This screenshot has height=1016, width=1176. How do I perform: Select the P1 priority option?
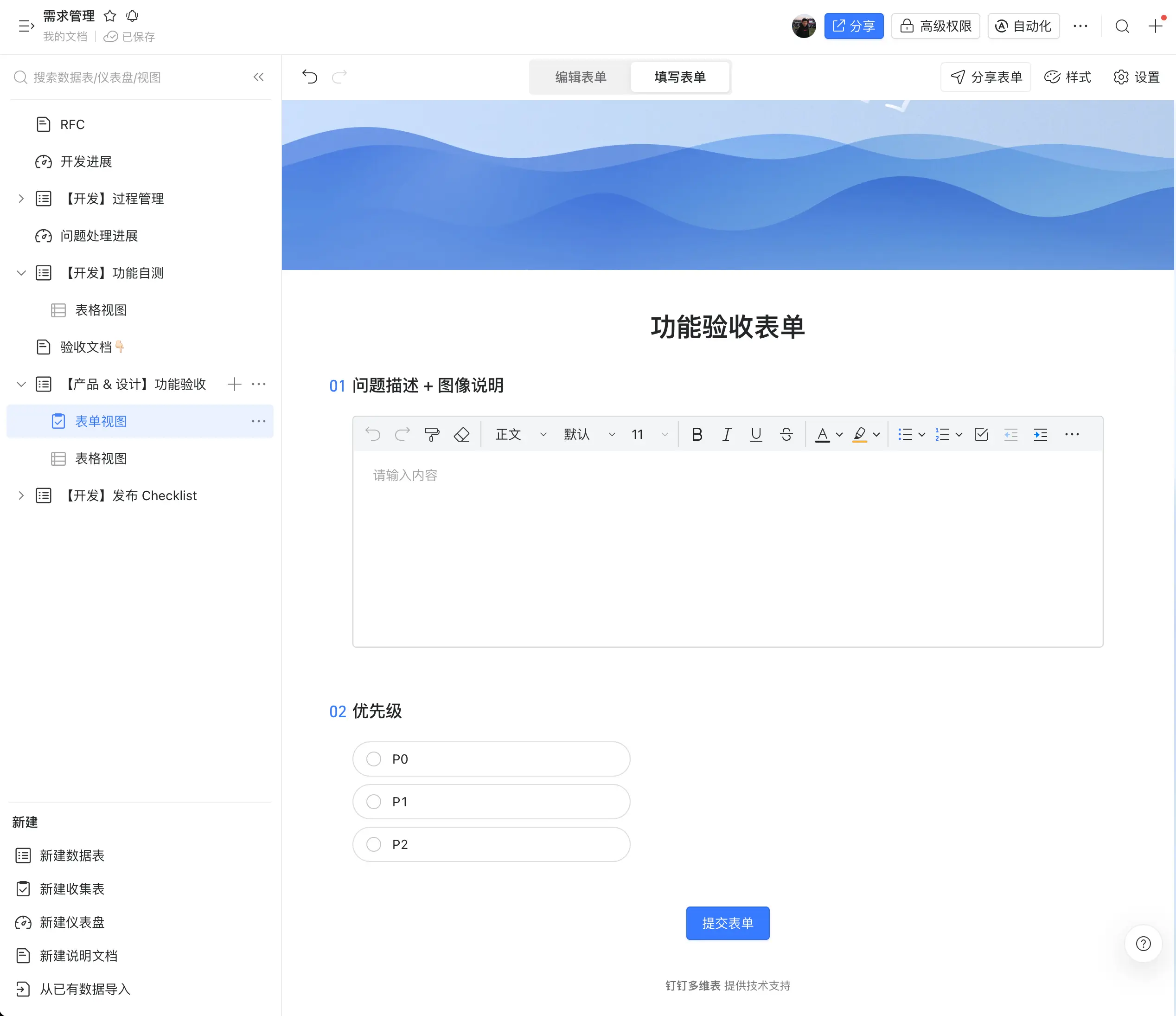pos(373,801)
